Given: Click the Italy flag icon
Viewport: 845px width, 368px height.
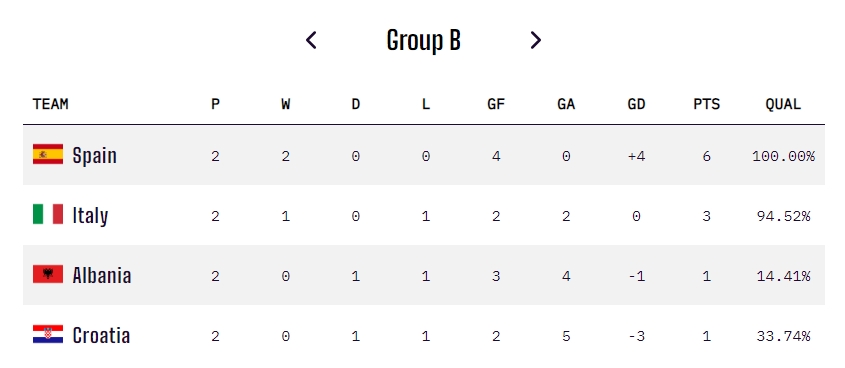Looking at the screenshot, I should [x=48, y=214].
